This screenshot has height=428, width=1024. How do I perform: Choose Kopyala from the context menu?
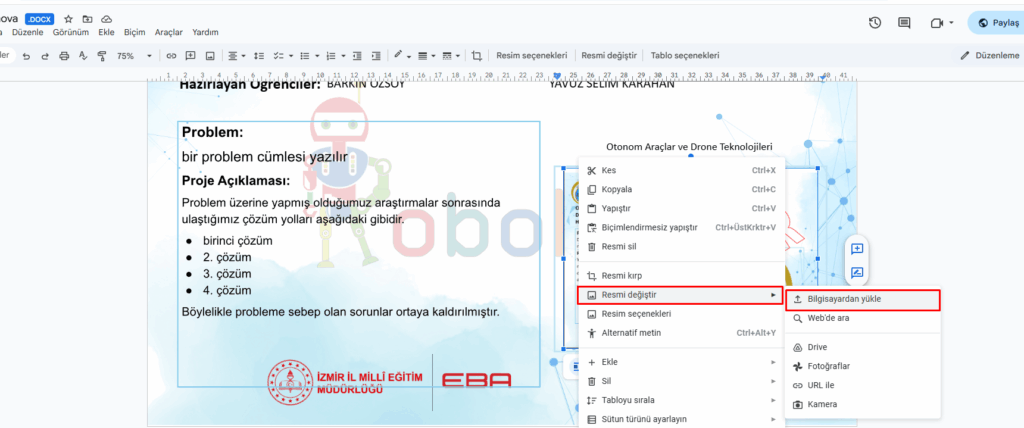click(x=681, y=189)
